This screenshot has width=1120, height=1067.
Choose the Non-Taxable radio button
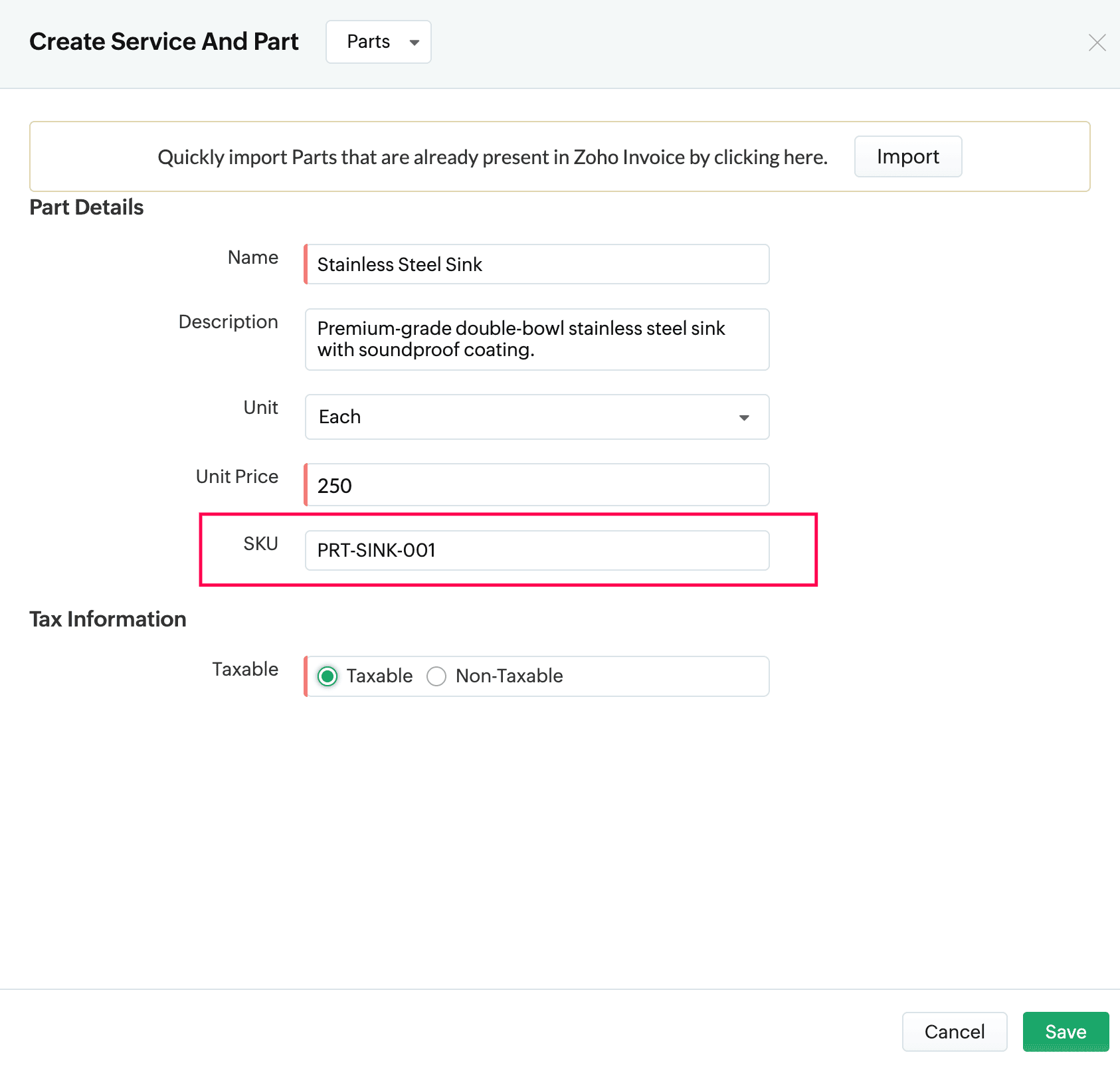(436, 676)
